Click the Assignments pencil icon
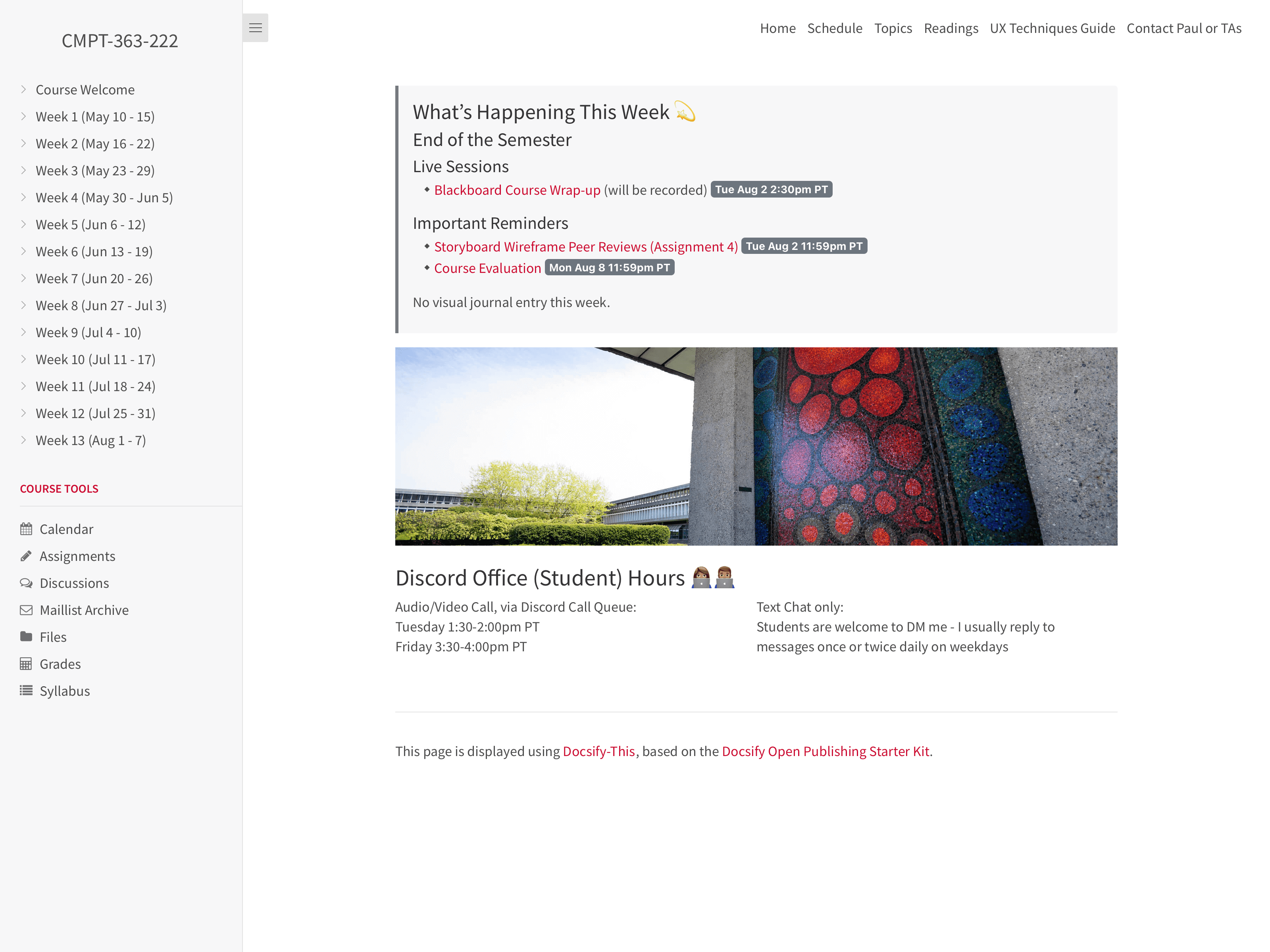The image size is (1270, 952). [x=26, y=556]
